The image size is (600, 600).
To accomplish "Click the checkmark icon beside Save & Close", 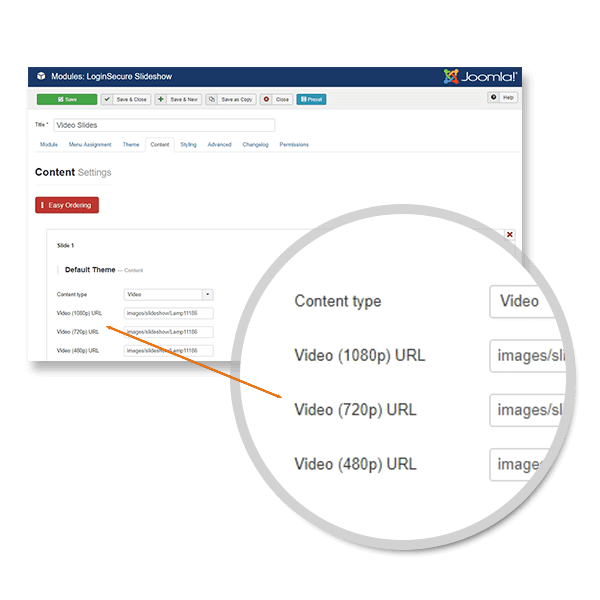I will pos(107,99).
